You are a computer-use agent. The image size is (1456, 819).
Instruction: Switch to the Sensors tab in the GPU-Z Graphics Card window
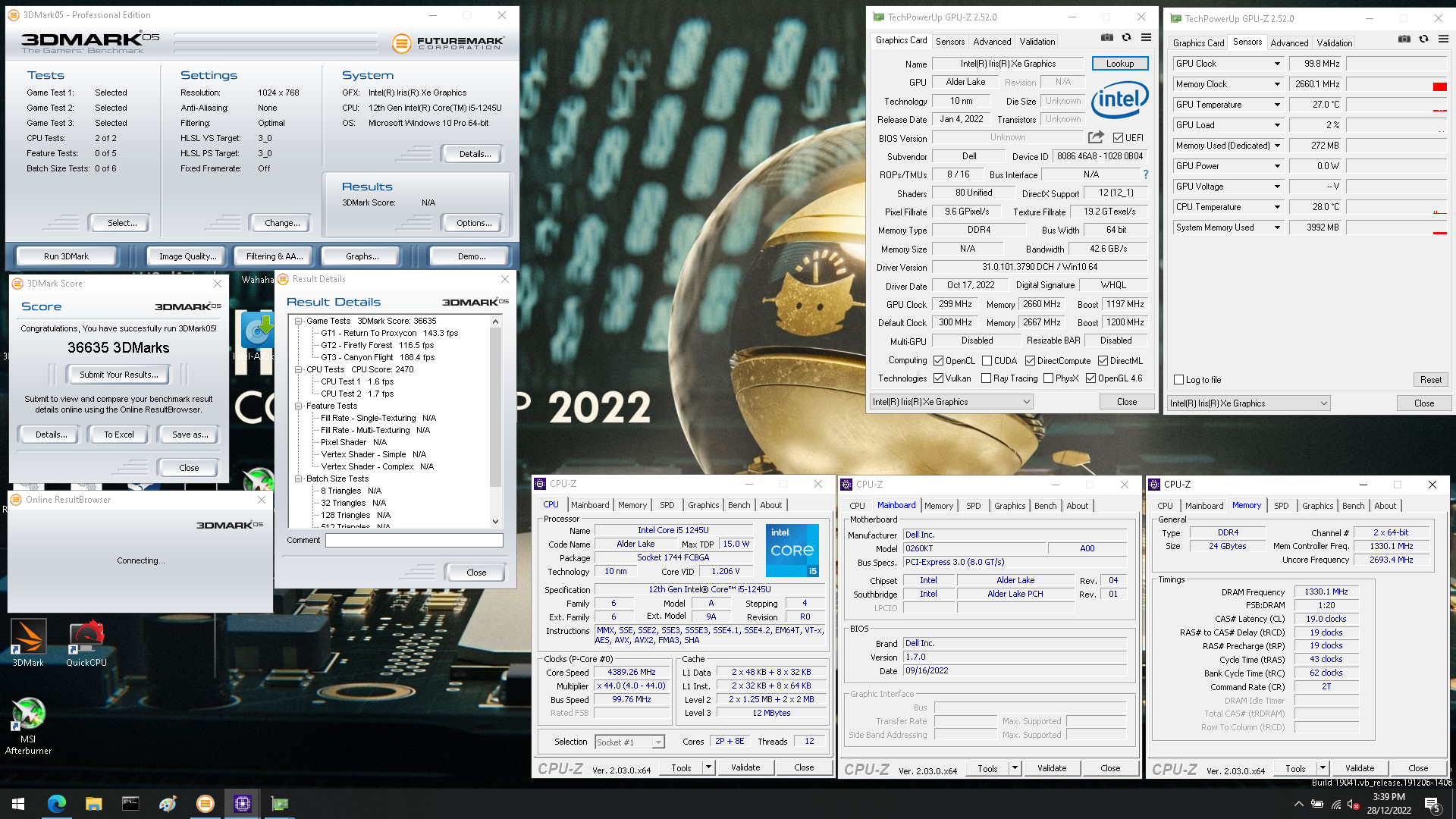[949, 42]
